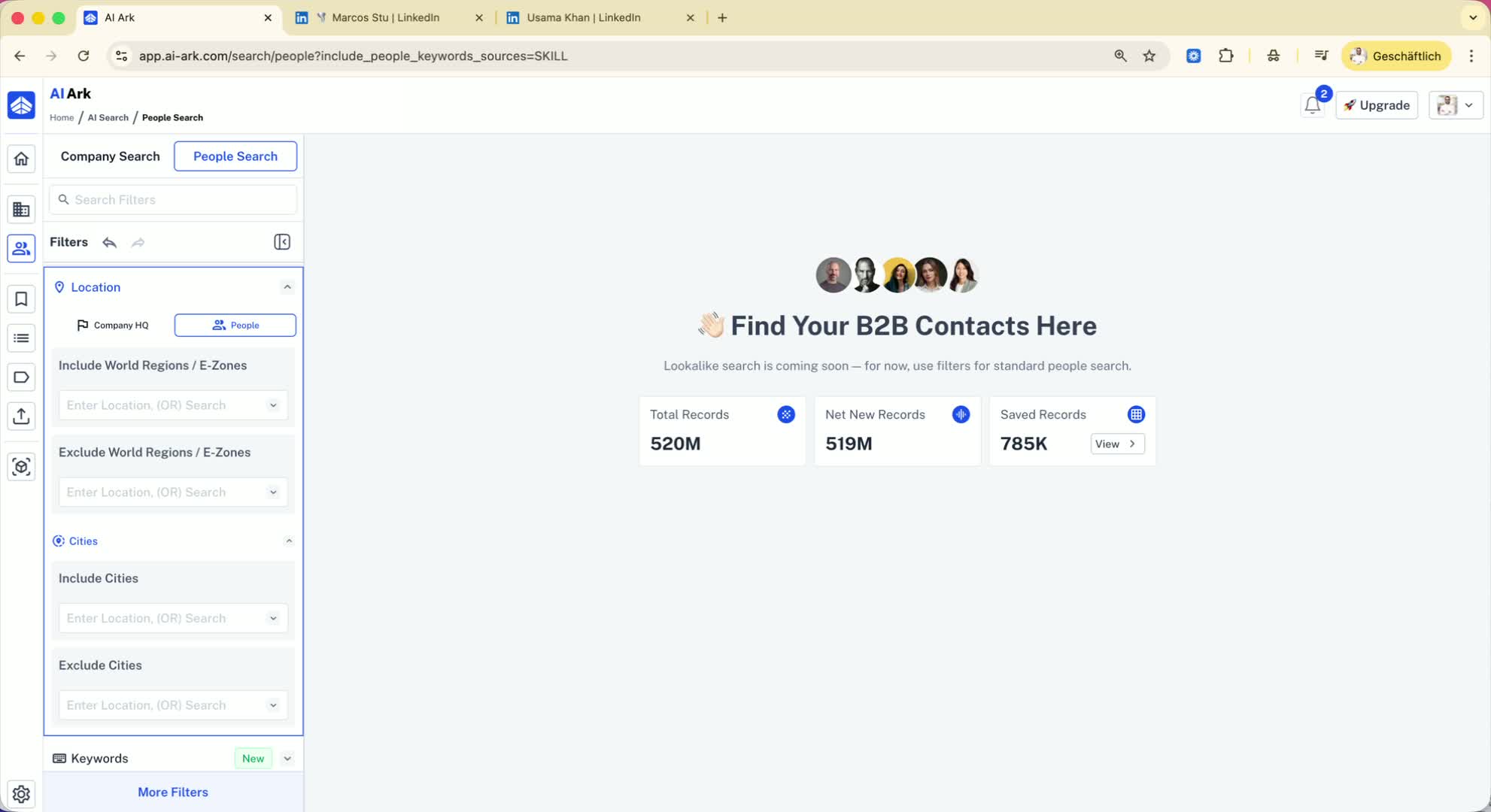This screenshot has height=812, width=1491.
Task: Expand the Keywords filter section
Action: click(287, 759)
